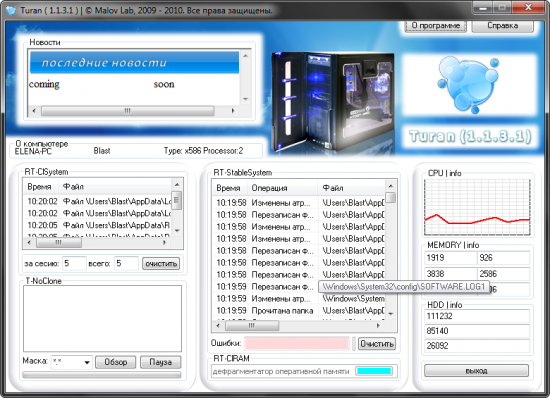
Task: Minimize the Turan window
Action: click(483, 7)
